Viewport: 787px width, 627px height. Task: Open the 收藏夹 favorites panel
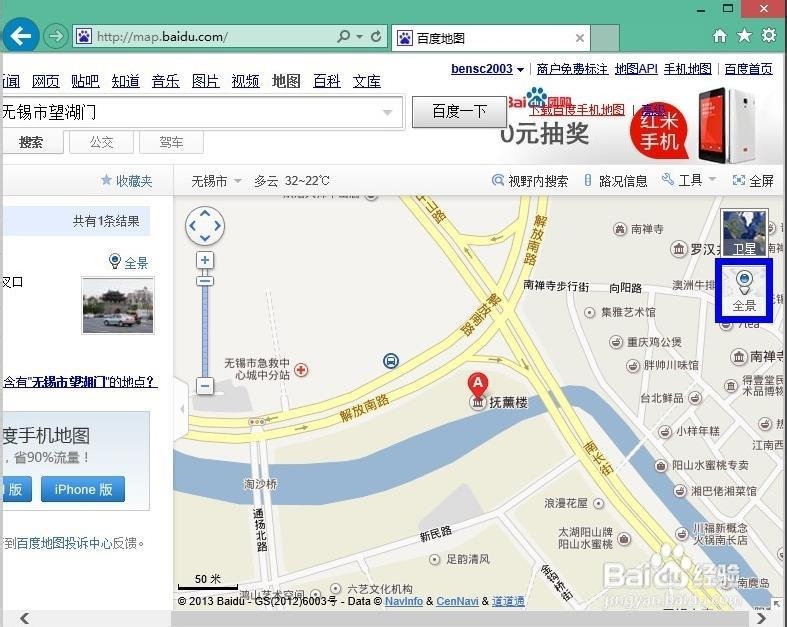[126, 181]
